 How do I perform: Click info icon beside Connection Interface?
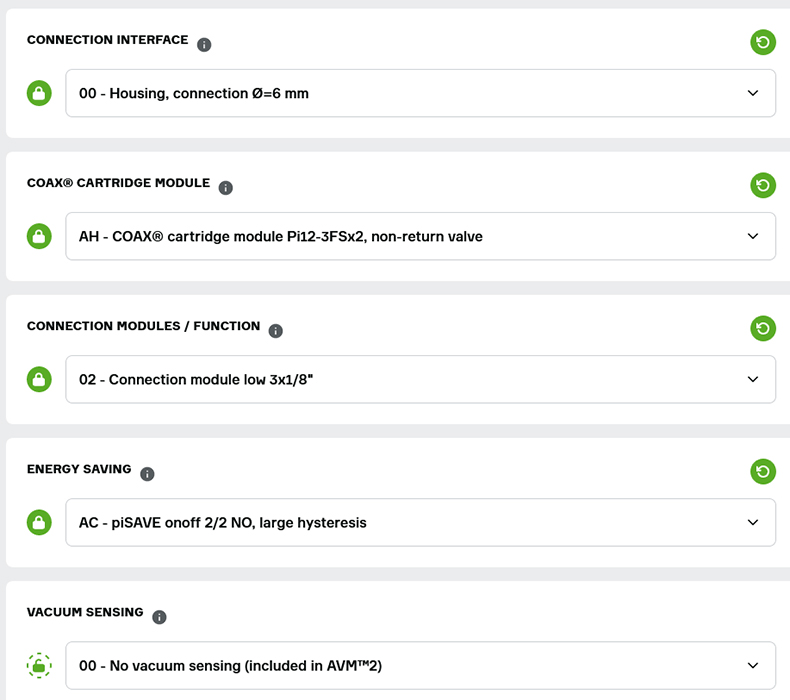pos(204,45)
